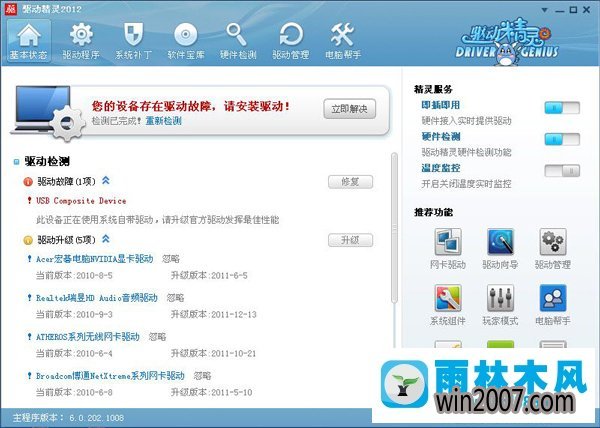Click the 升级 button for driver upgrades
The image size is (600, 428).
[x=350, y=240]
